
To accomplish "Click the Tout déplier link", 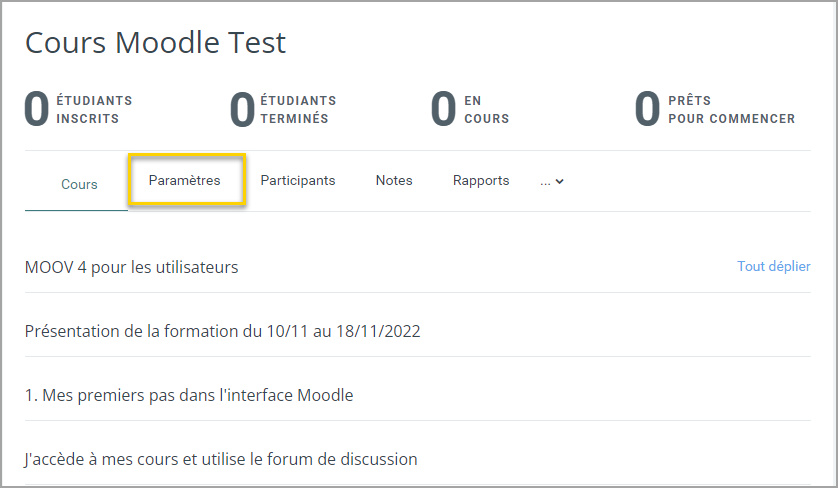I will [x=774, y=266].
